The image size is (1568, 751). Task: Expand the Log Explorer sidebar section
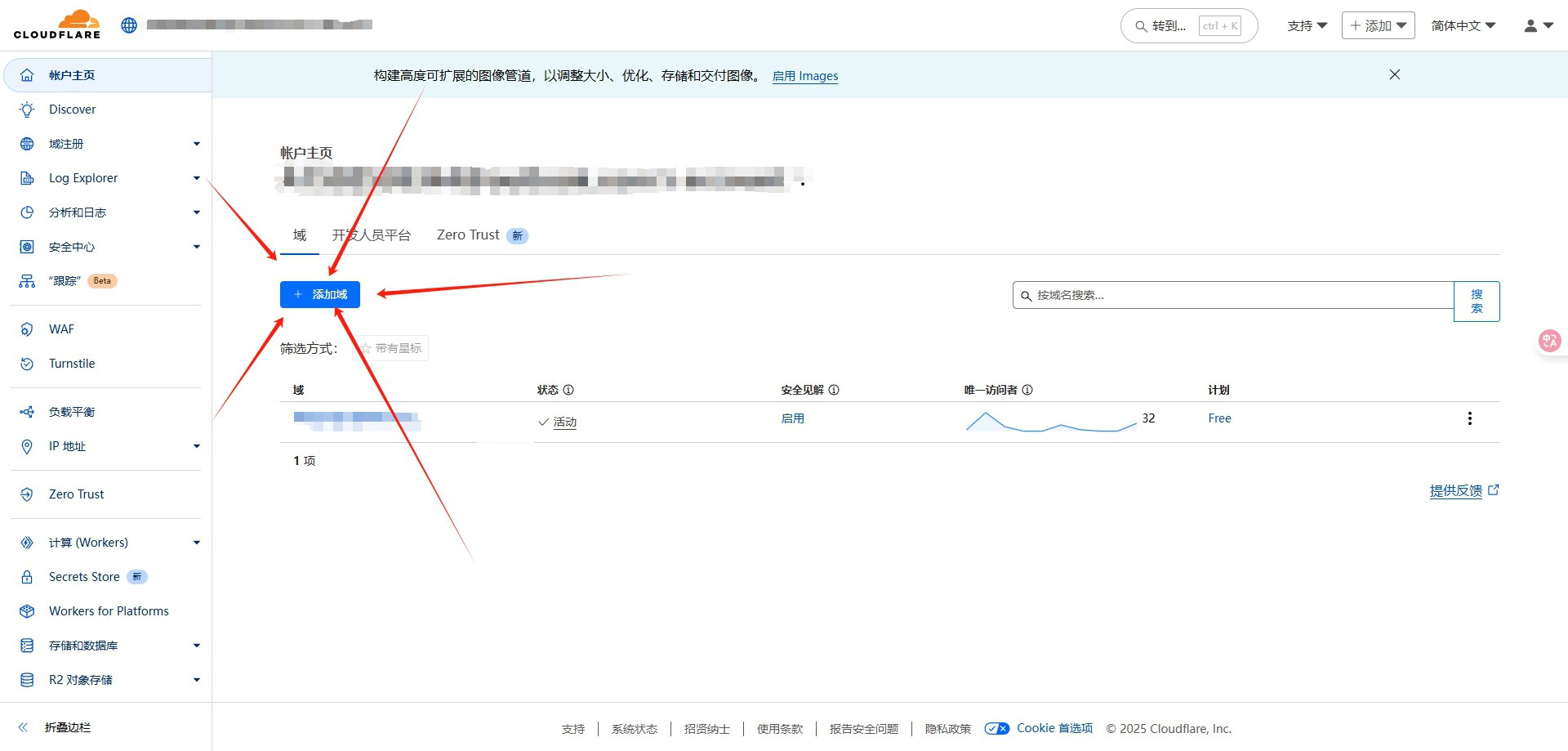coord(196,178)
